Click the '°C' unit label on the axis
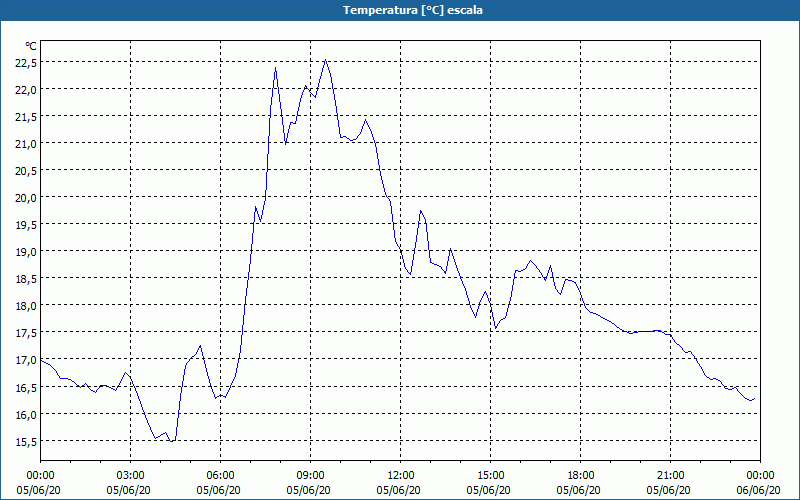This screenshot has height=500, width=800. 31,46
